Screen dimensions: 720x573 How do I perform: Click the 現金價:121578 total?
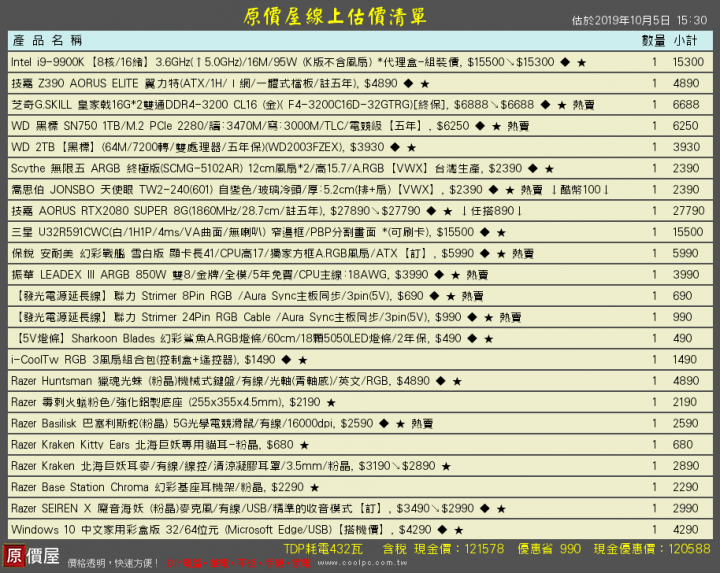[459, 549]
